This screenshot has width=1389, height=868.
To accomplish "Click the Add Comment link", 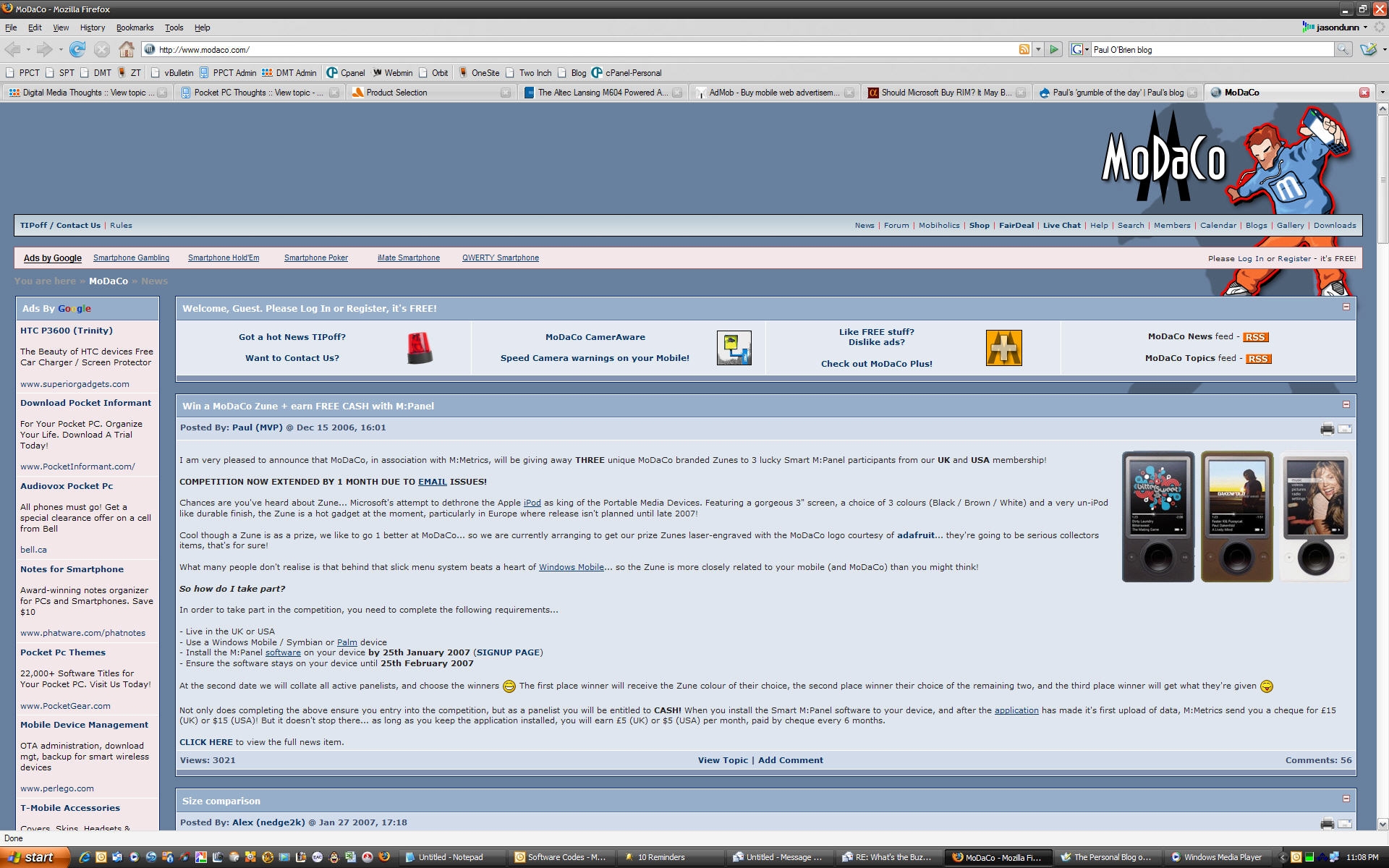I will tap(791, 760).
